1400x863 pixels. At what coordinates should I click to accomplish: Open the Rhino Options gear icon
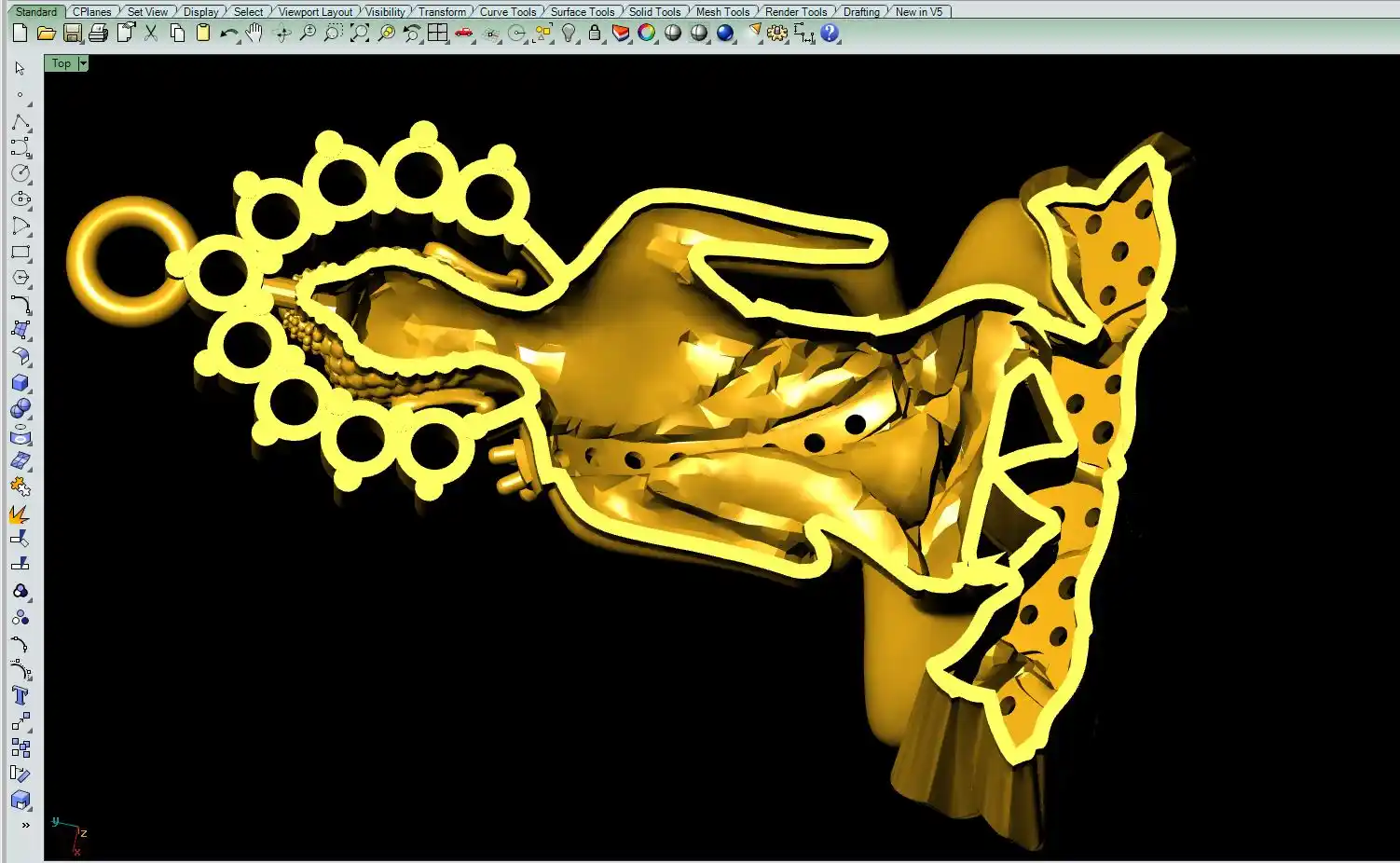777,34
